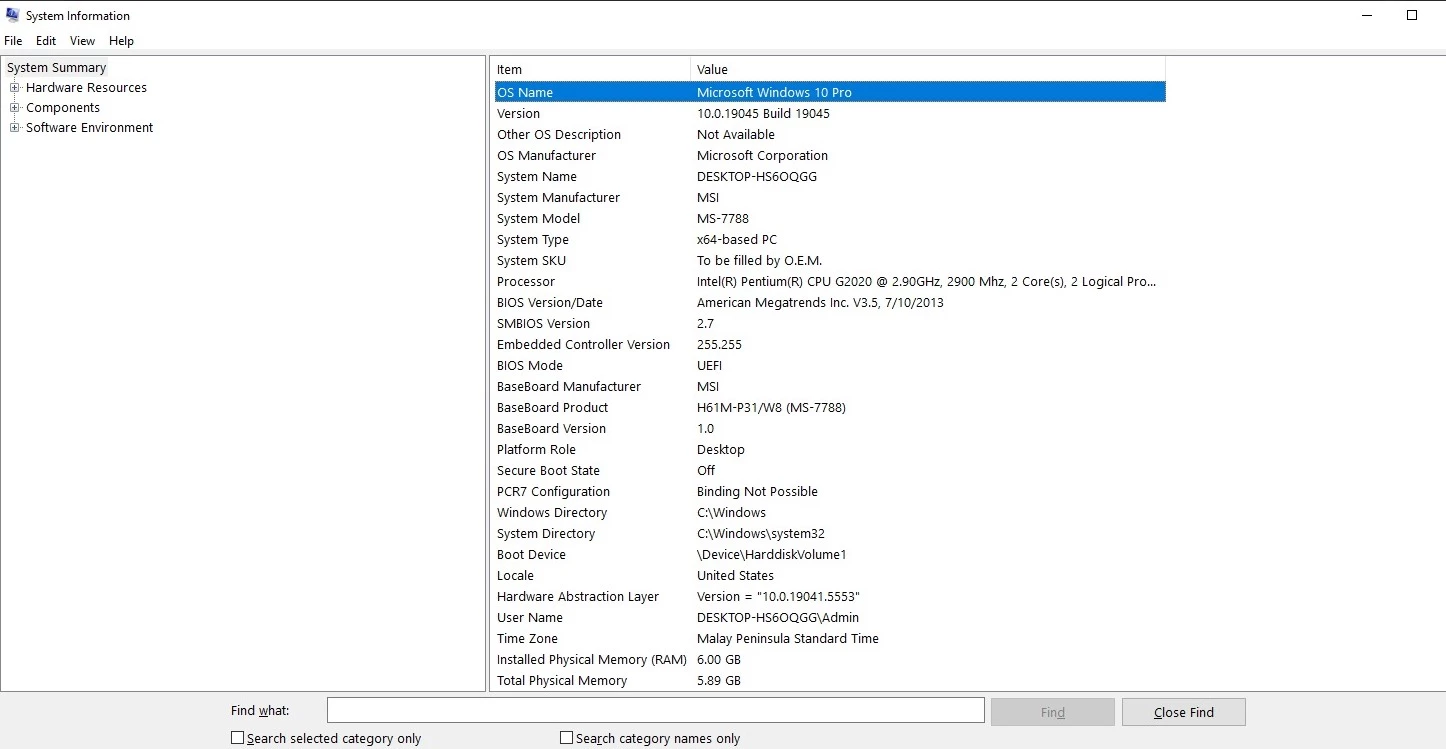Open the Edit menu
Viewport: 1446px width, 749px height.
coord(46,41)
